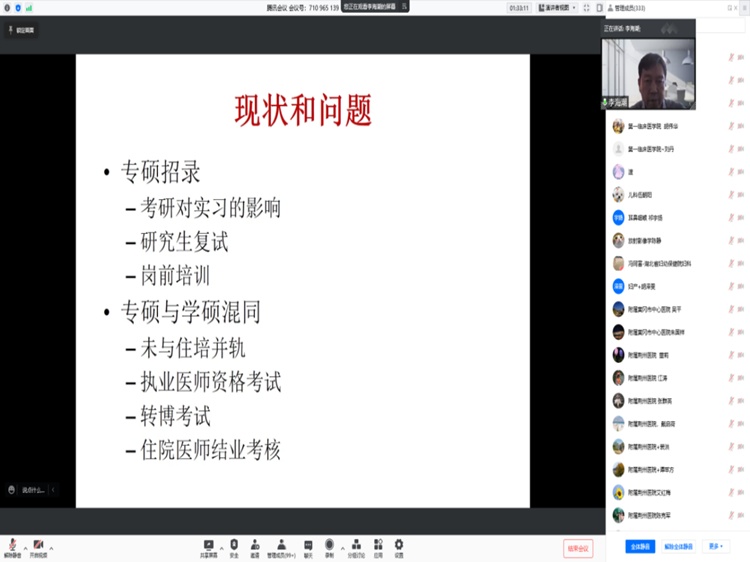
Task: Open the 设置 settings gear icon
Action: tap(398, 544)
